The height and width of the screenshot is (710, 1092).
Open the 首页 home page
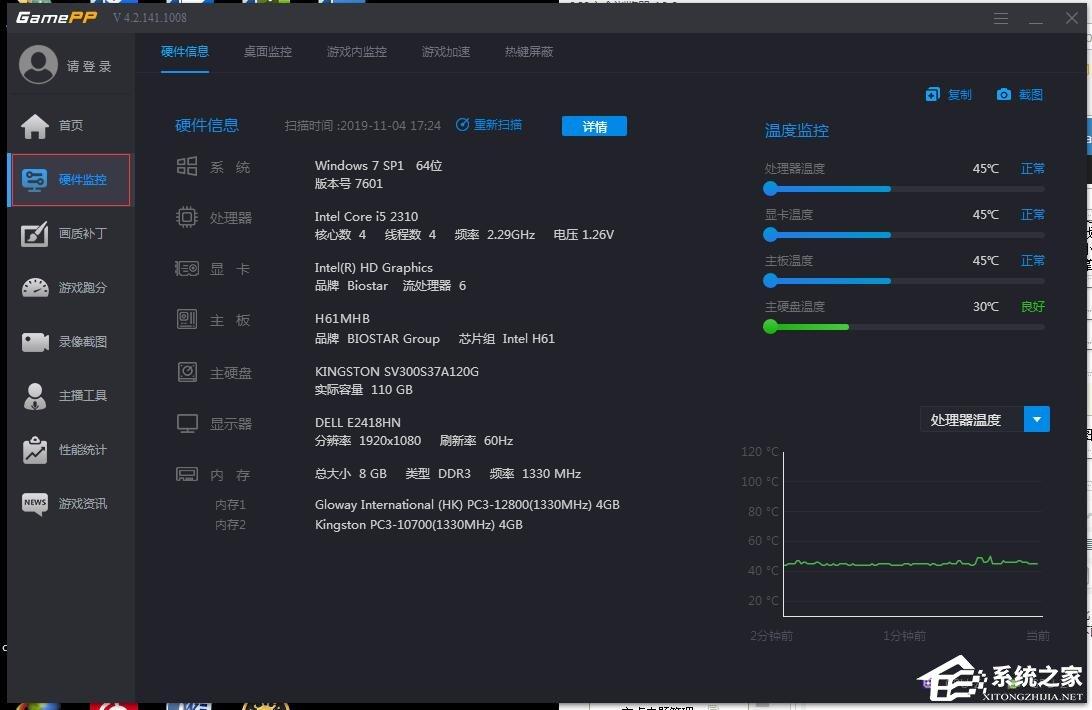70,126
